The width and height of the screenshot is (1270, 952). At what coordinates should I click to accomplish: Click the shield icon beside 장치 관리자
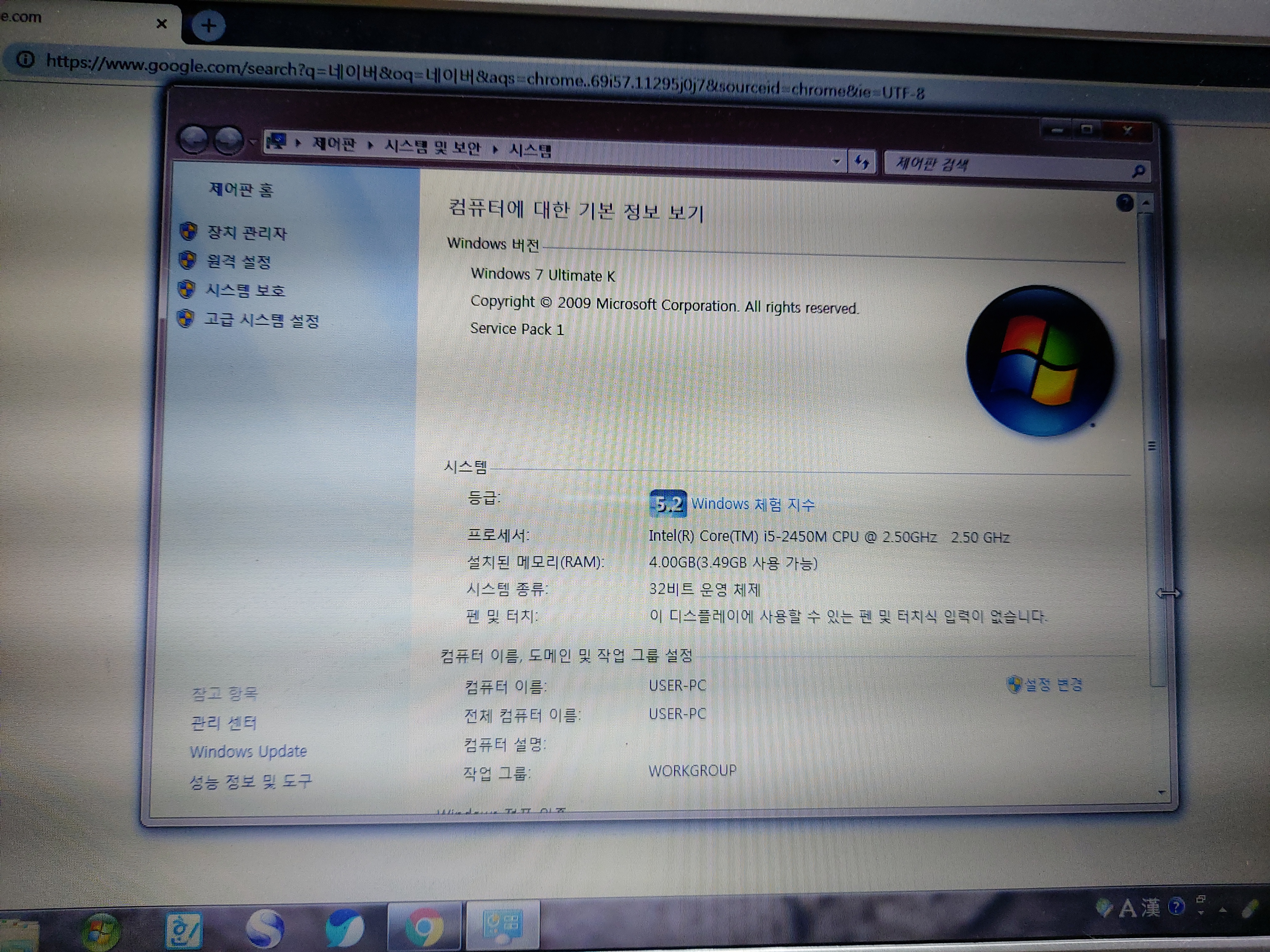coord(188,231)
